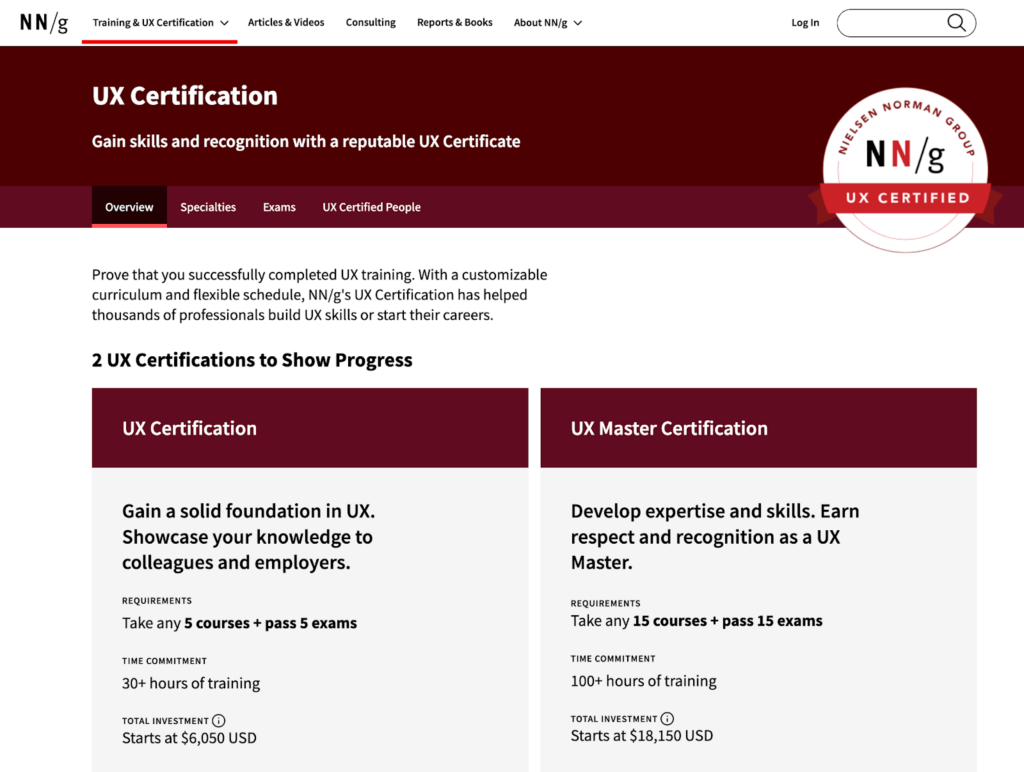Click the UX Certified badge emblem
This screenshot has width=1024, height=772.
point(905,166)
